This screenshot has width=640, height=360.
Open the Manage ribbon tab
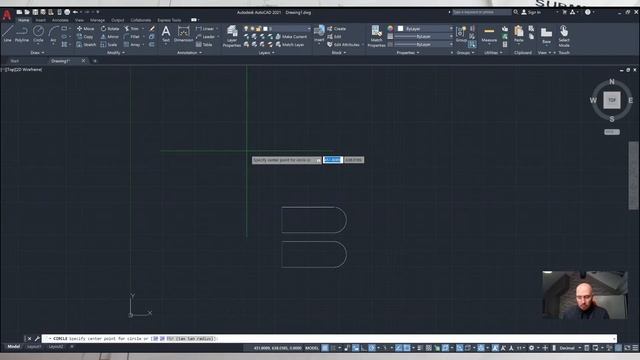[97, 20]
